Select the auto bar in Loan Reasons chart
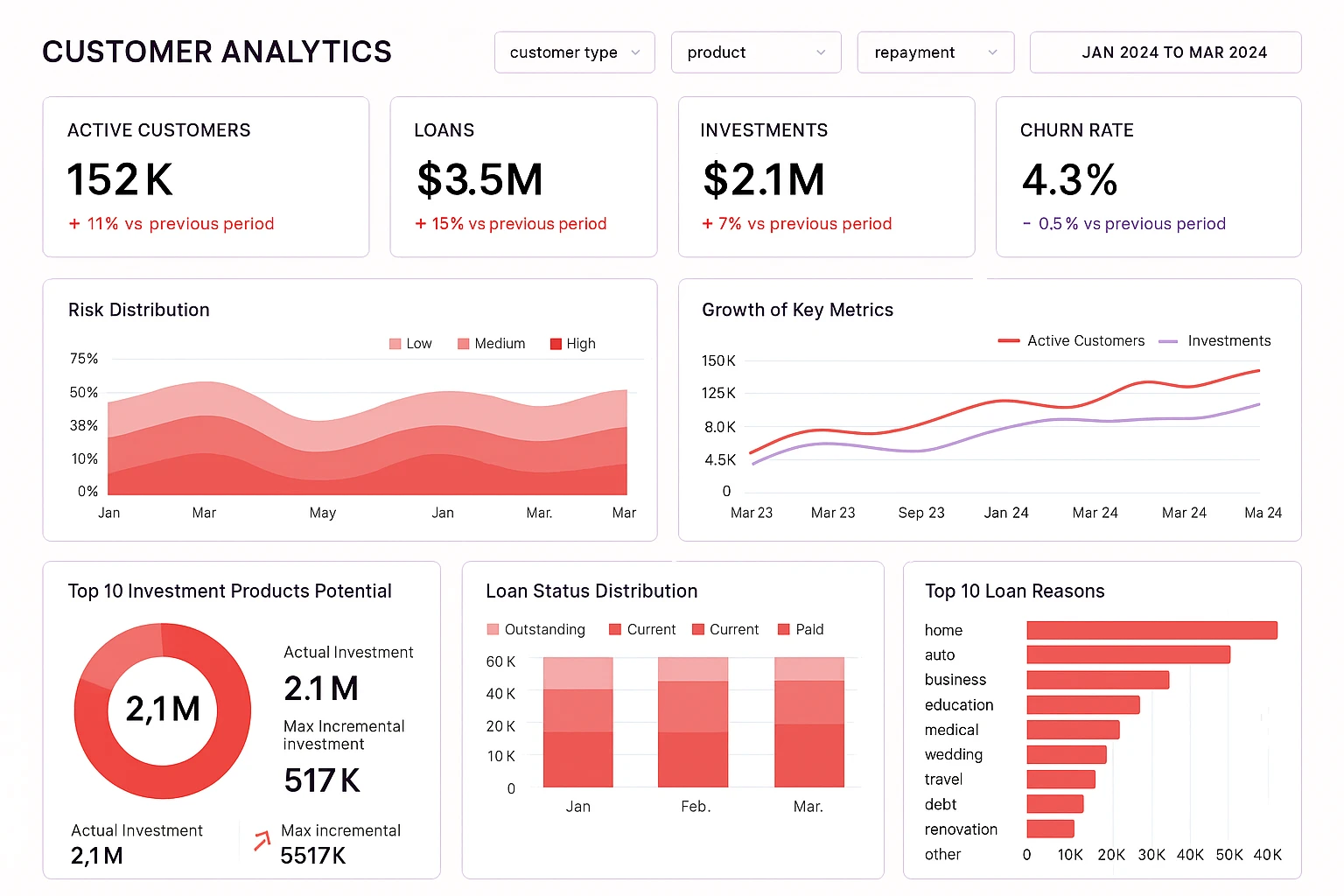The image size is (1344, 896). click(1128, 654)
